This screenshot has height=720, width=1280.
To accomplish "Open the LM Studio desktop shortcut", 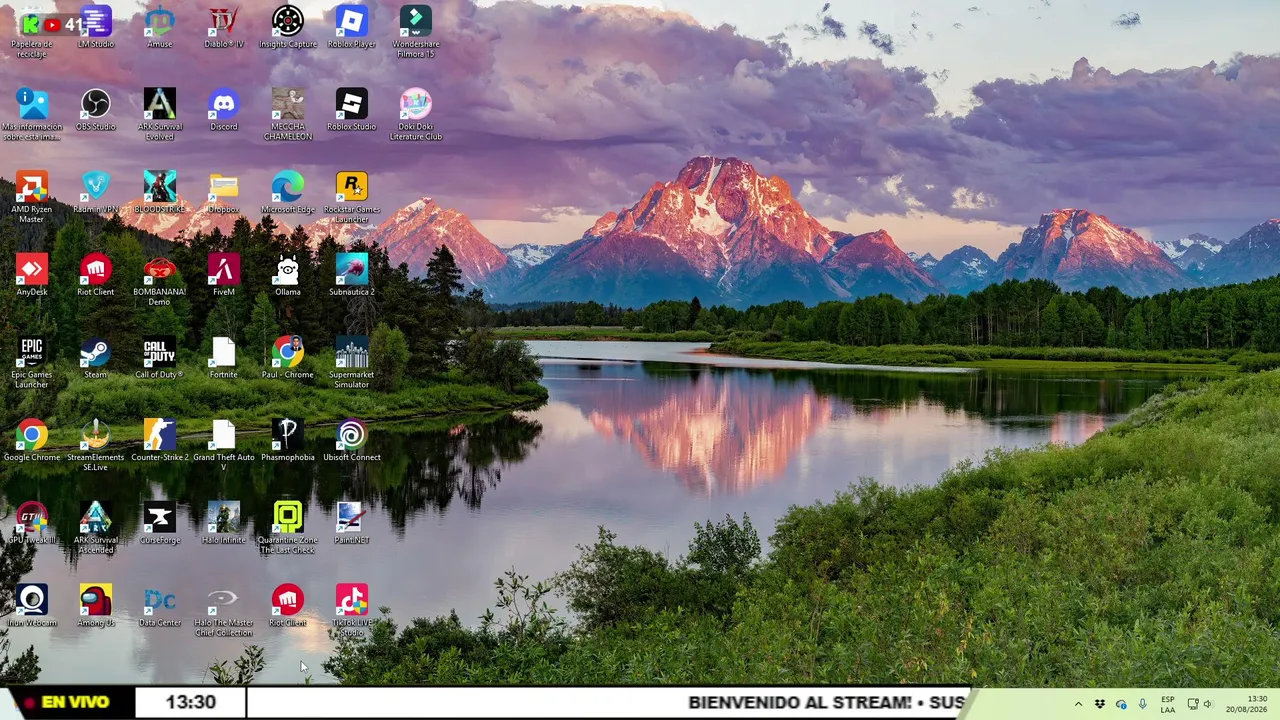I will click(96, 27).
